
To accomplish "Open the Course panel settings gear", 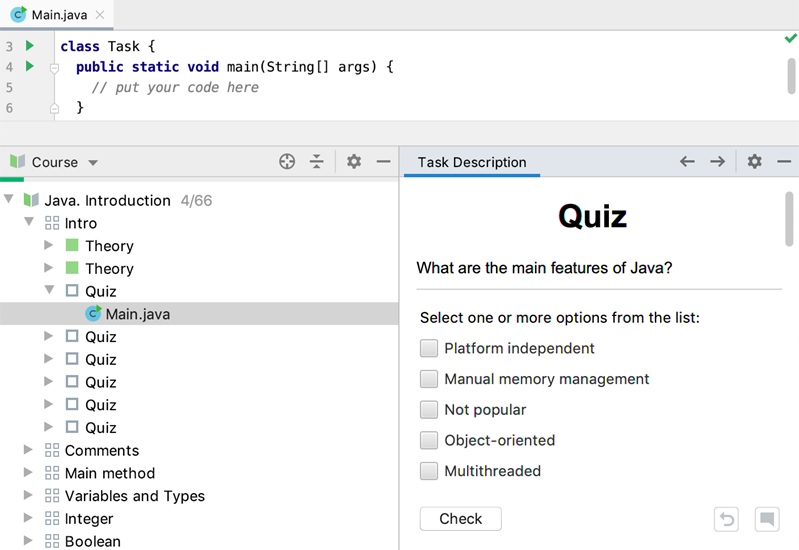I will pos(354,162).
